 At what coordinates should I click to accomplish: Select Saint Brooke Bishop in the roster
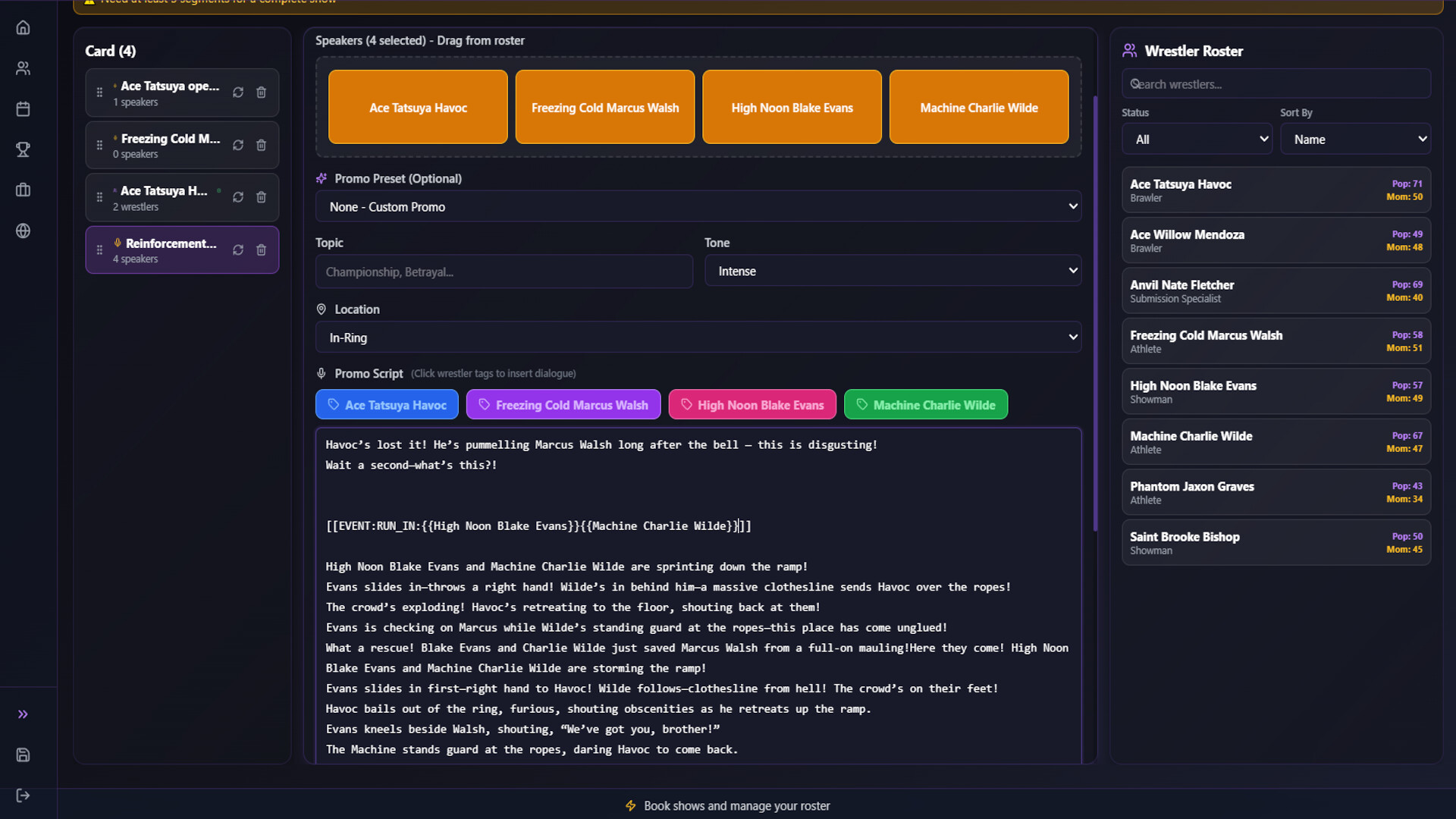click(x=1276, y=542)
